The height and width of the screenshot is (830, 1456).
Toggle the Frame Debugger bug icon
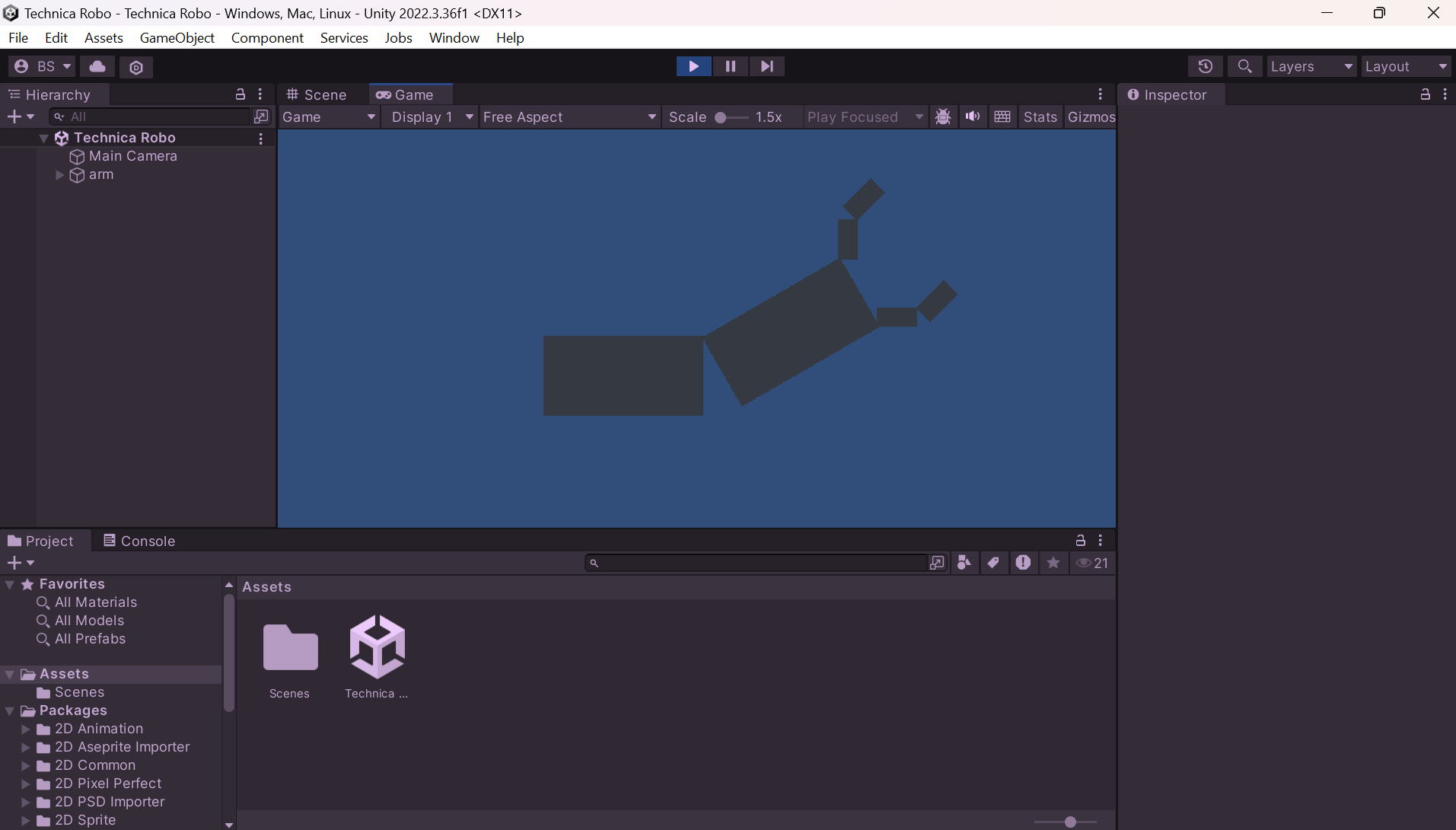tap(943, 117)
